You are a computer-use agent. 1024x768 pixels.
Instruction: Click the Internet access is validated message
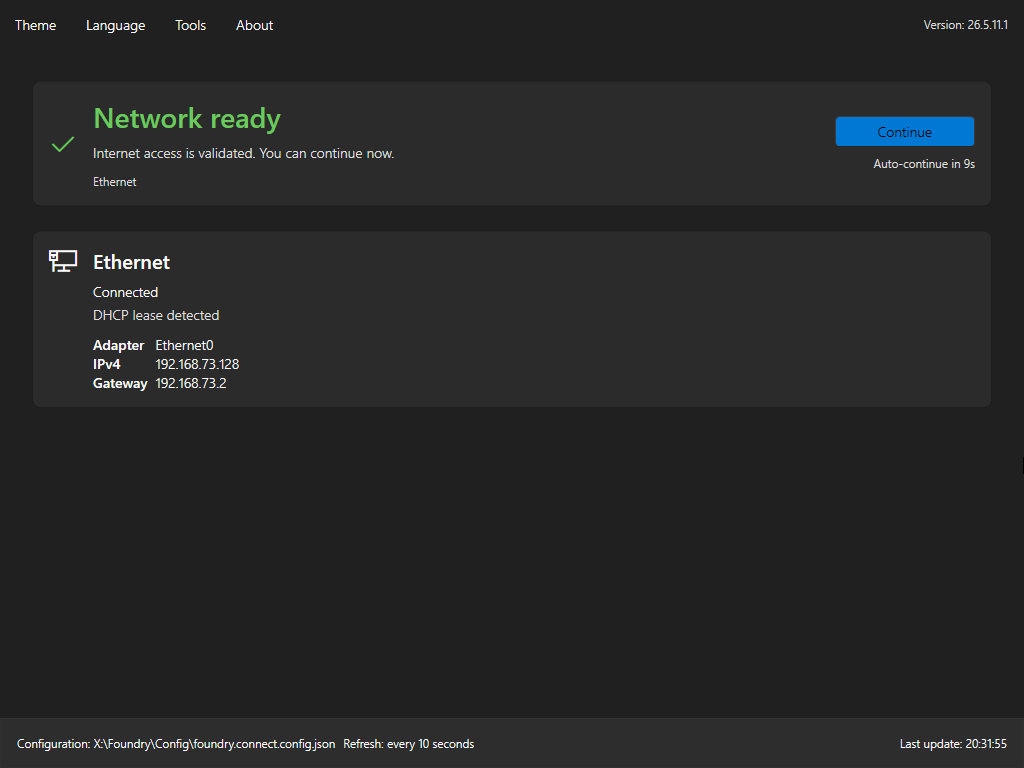point(244,153)
